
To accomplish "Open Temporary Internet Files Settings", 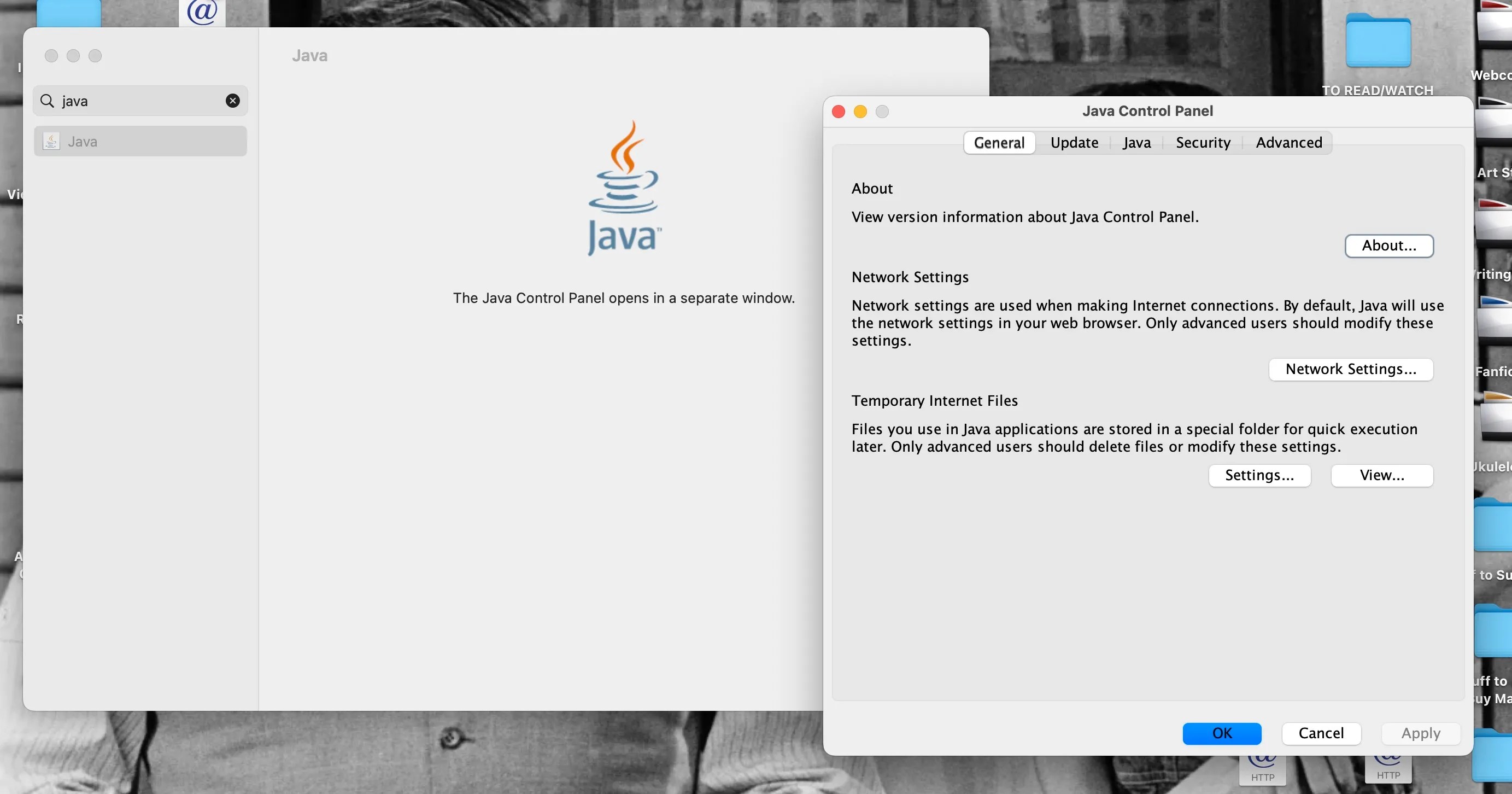I will click(x=1259, y=475).
